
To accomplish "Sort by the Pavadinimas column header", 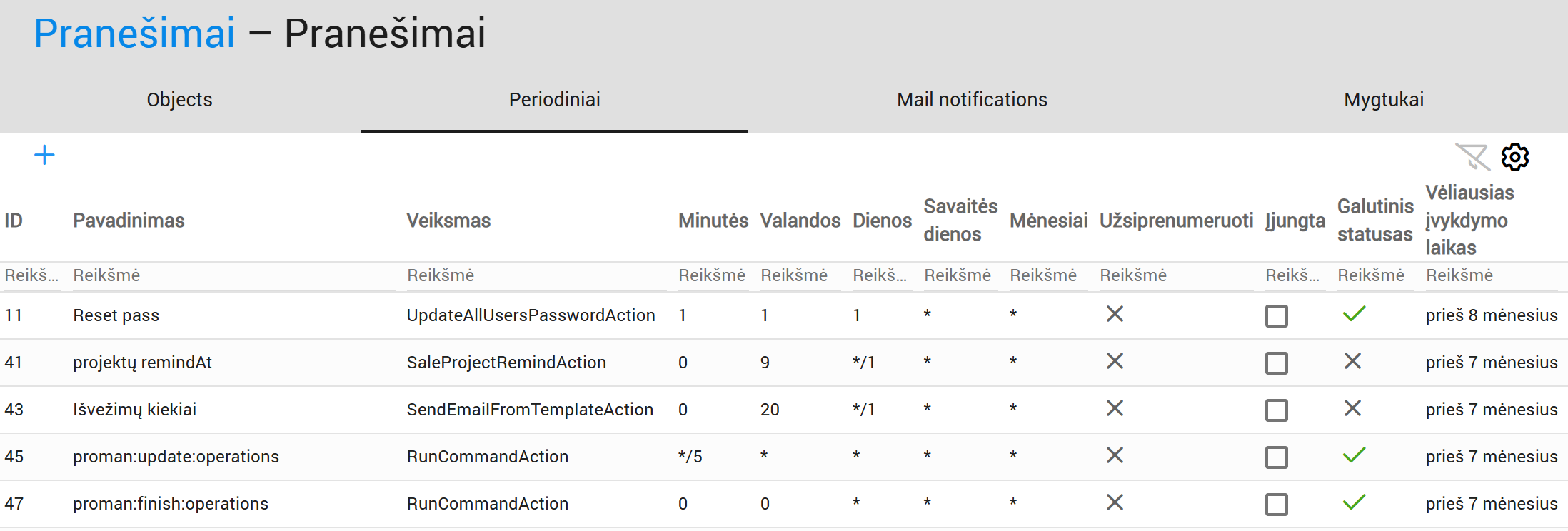I will tap(129, 221).
